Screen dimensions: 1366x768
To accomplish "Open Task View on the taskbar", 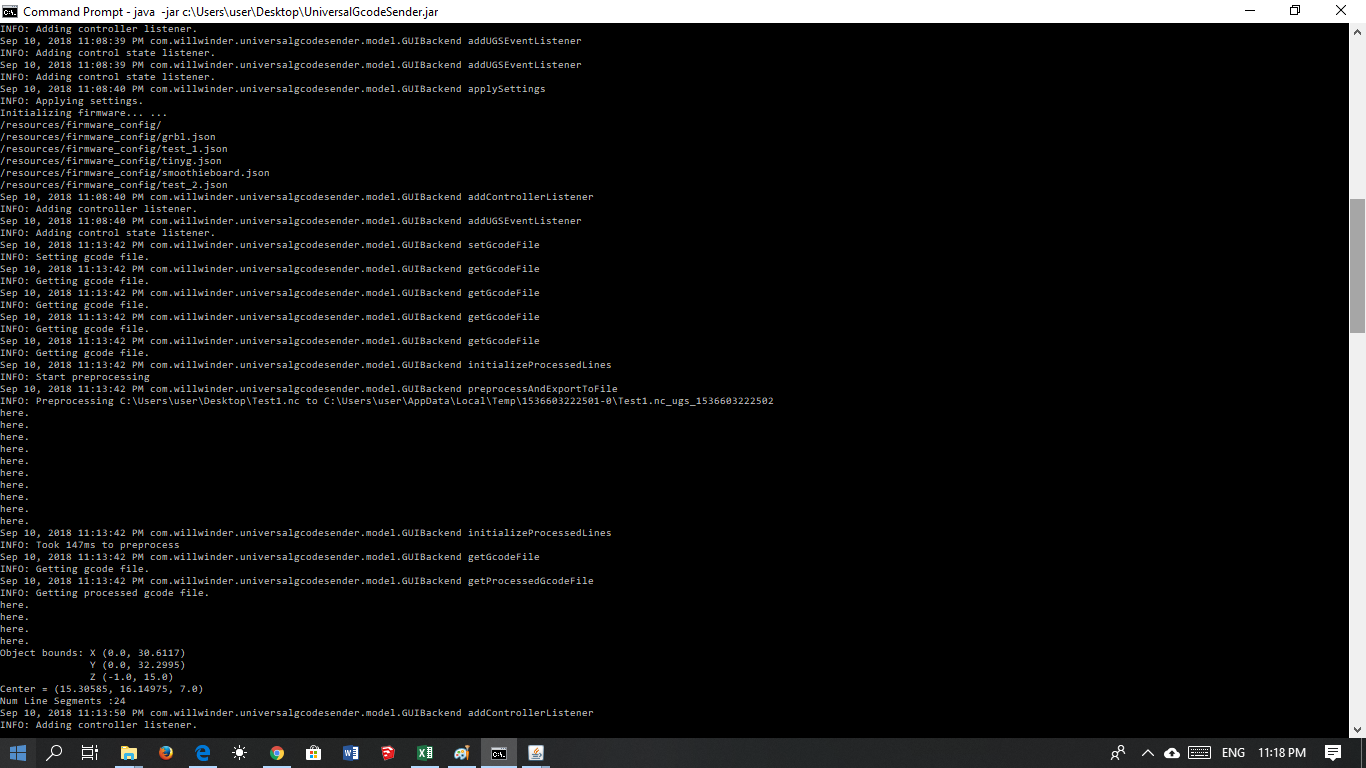I will click(x=90, y=753).
